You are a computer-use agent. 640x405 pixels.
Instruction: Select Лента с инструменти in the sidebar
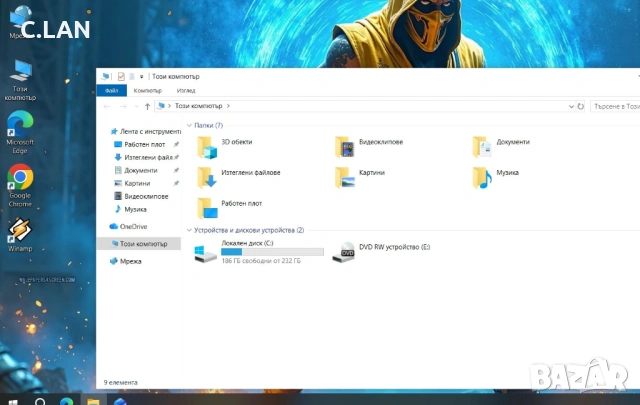pos(145,131)
